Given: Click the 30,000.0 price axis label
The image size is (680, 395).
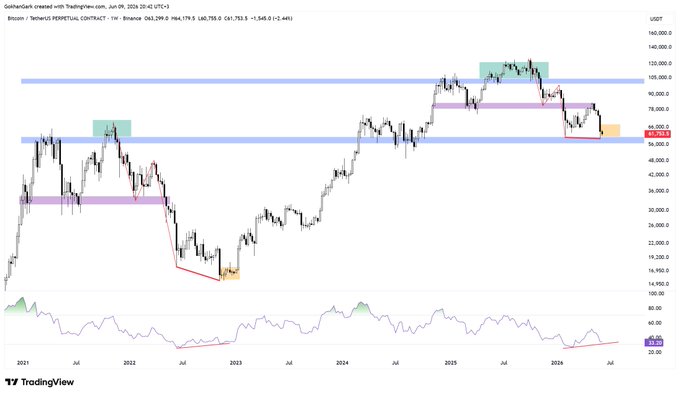Looking at the screenshot, I should click(660, 210).
